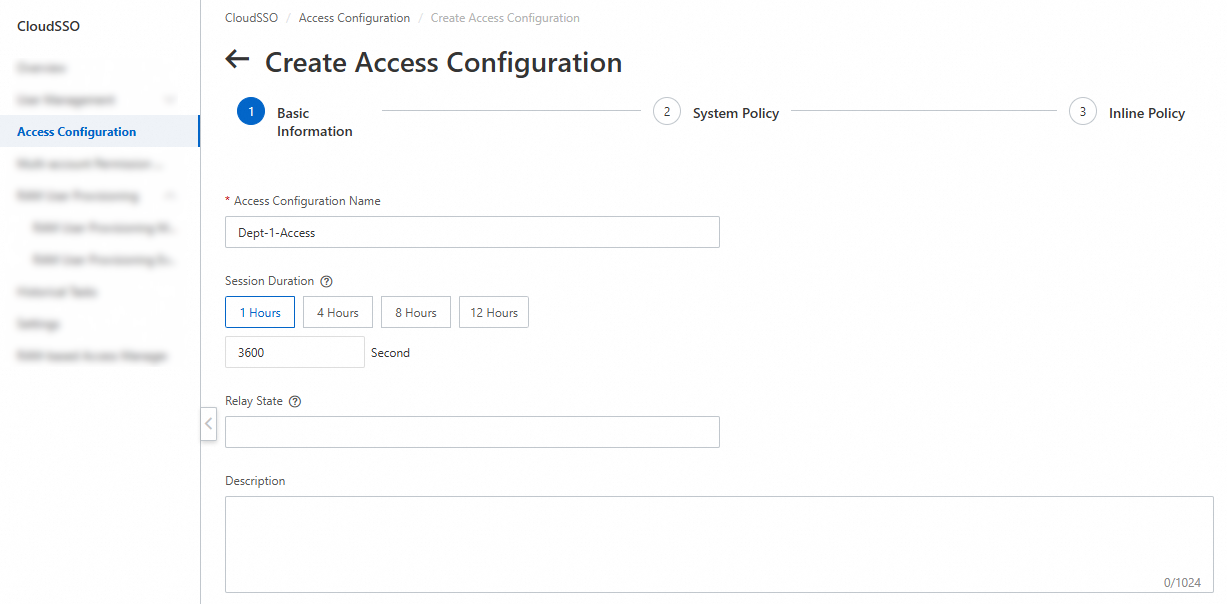This screenshot has height=604, width=1227.
Task: Click the Access Configuration breadcrumb link
Action: [354, 18]
